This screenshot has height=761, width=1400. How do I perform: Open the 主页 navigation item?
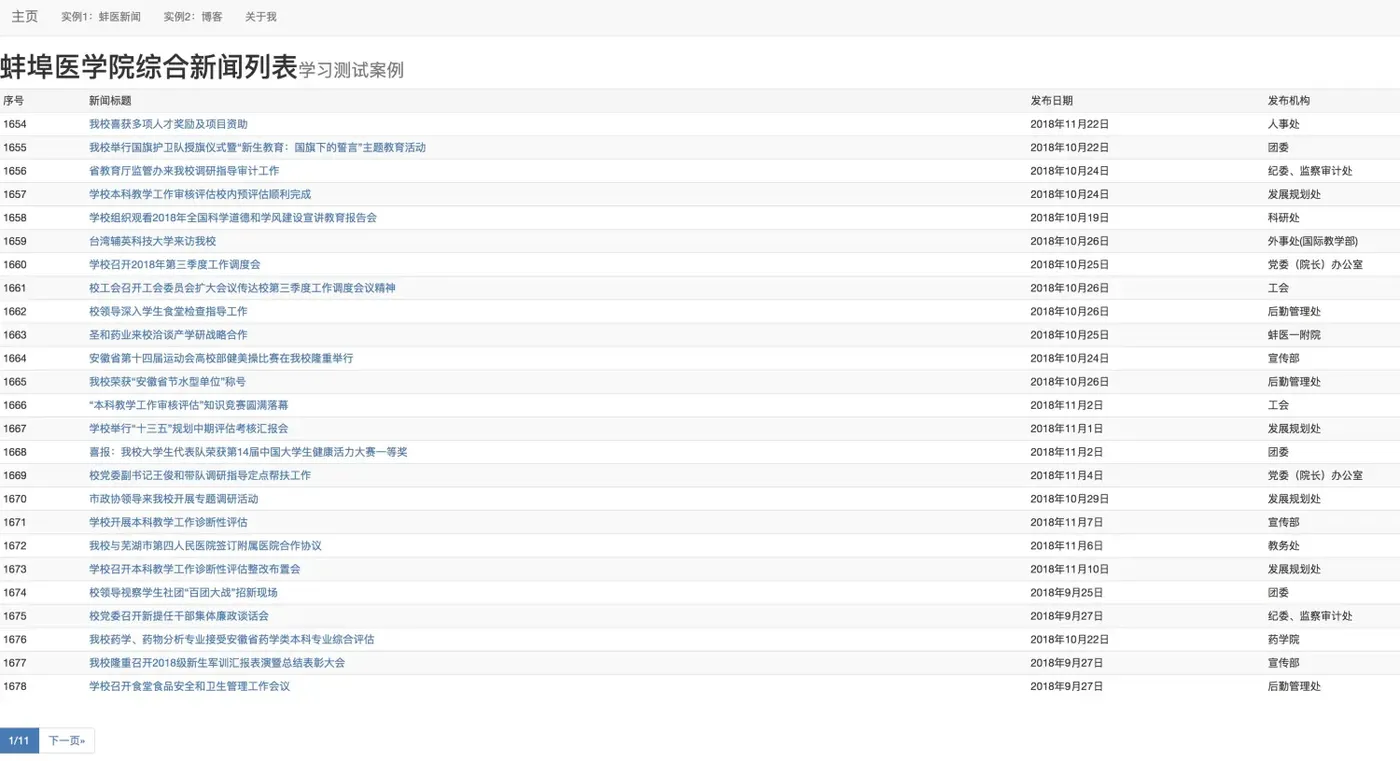pos(25,17)
